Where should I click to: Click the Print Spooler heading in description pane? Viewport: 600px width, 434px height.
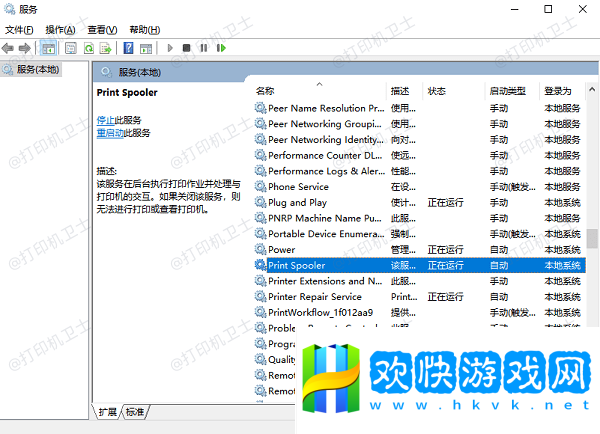pyautogui.click(x=127, y=93)
